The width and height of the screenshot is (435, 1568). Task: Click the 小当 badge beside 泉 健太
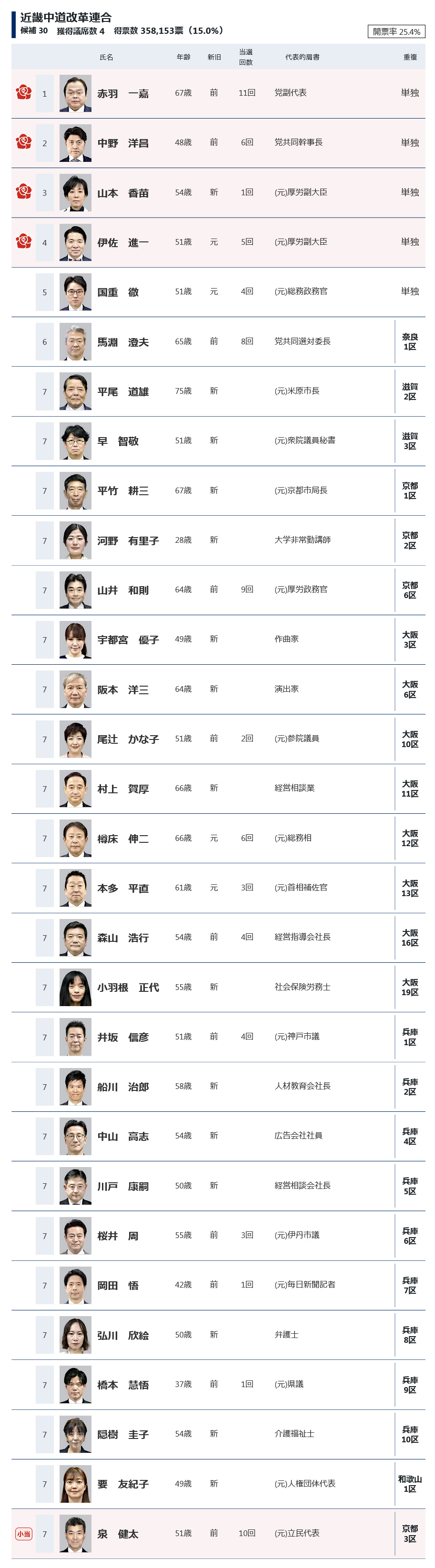24,1533
